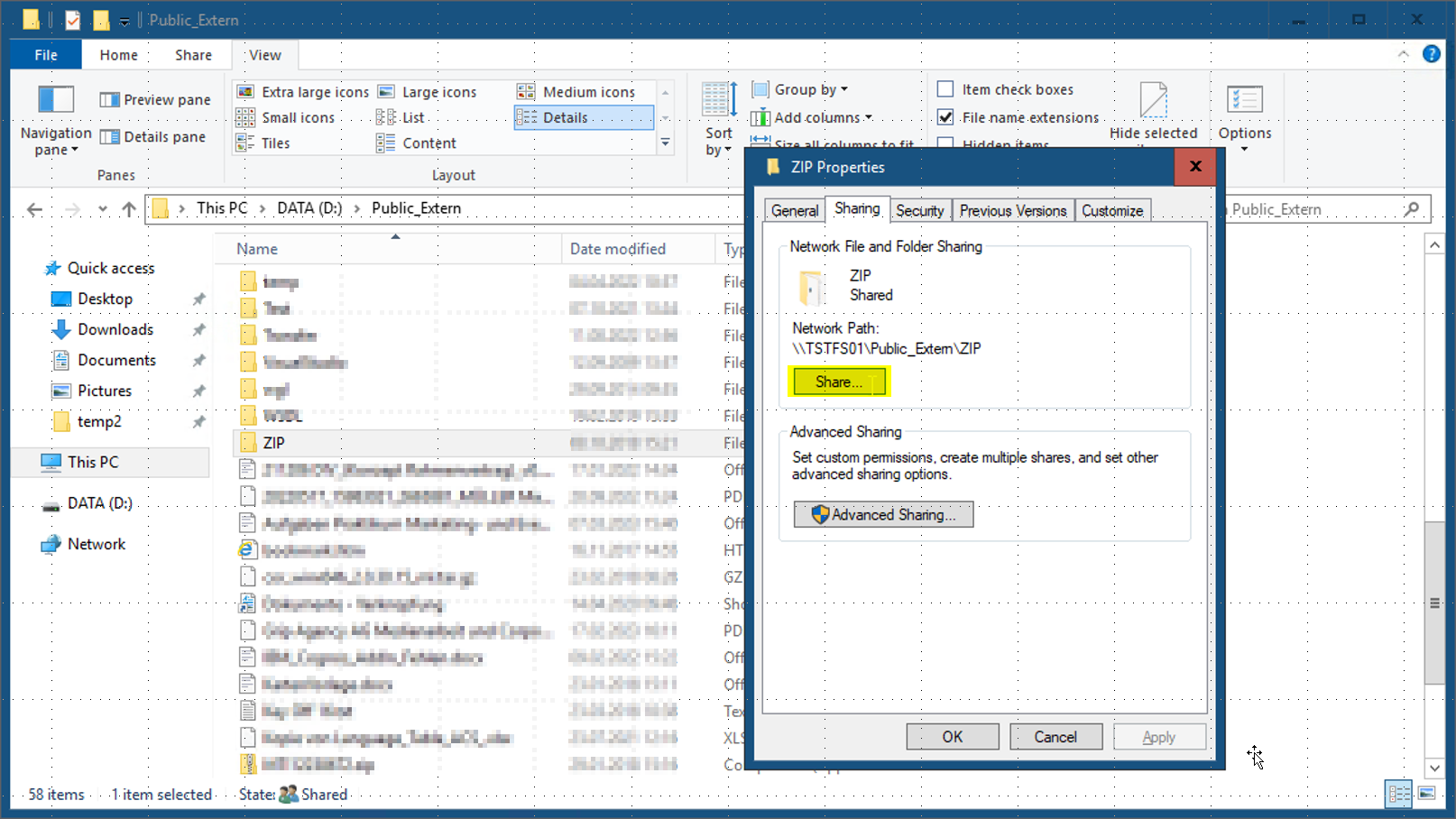Switch to details view status bar icon
This screenshot has width=1456, height=819.
tap(1399, 794)
